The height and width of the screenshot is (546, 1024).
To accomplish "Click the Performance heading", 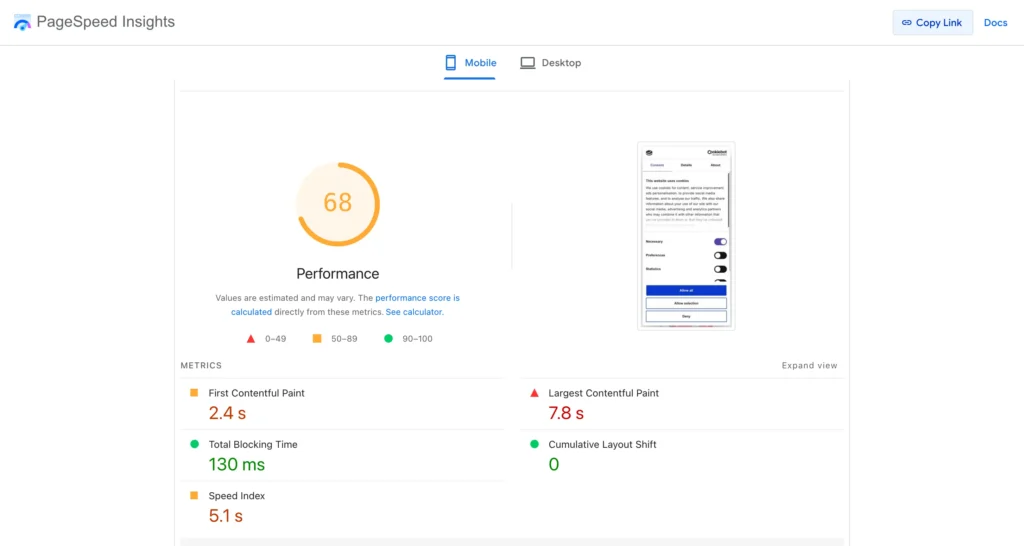I will 338,274.
